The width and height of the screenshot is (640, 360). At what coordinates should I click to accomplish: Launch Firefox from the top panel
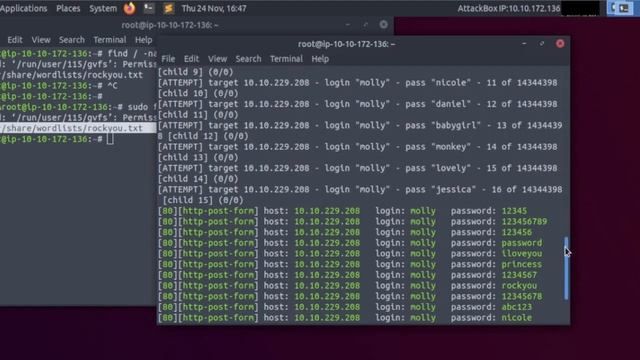tap(129, 8)
